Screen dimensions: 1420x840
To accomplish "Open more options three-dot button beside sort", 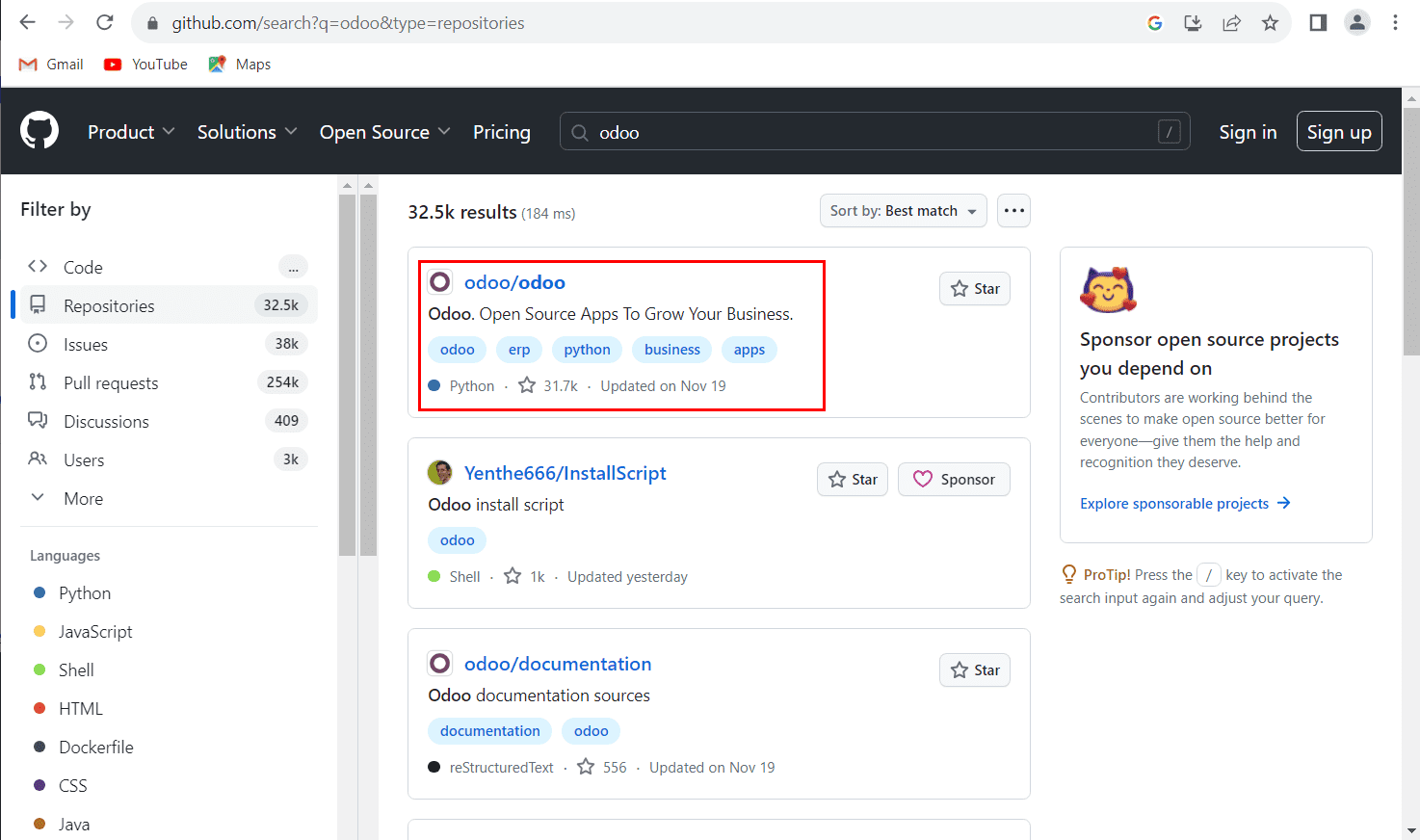I will pos(1013,211).
